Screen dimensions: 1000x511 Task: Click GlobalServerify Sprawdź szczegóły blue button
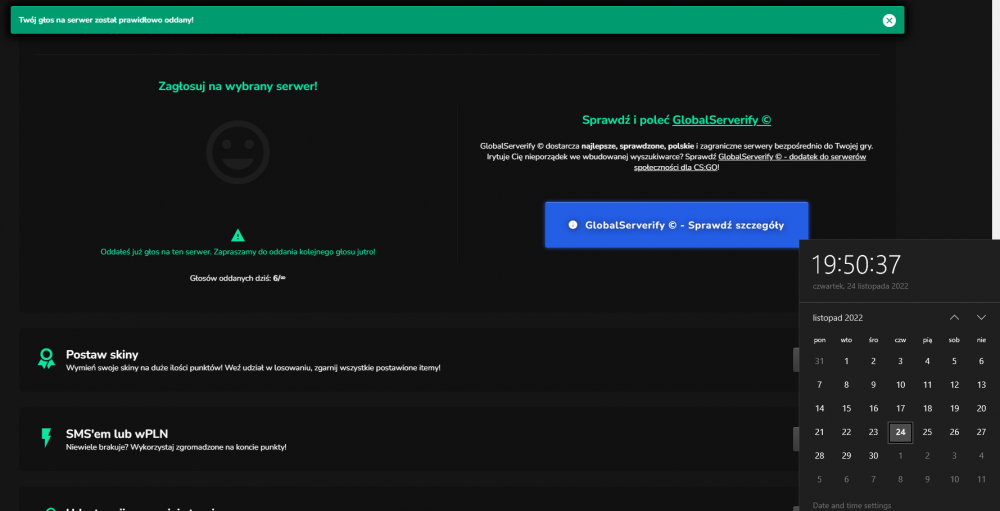[677, 225]
